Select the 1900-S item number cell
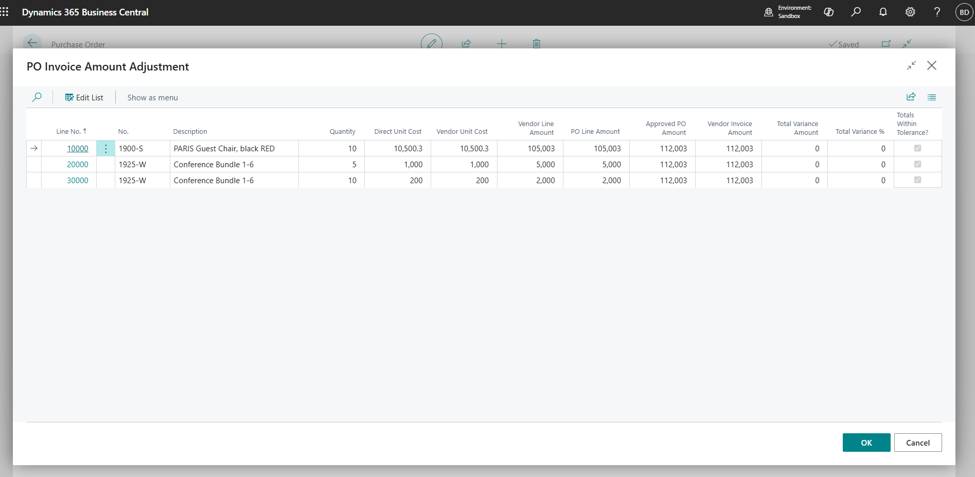The image size is (975, 477). click(x=142, y=149)
